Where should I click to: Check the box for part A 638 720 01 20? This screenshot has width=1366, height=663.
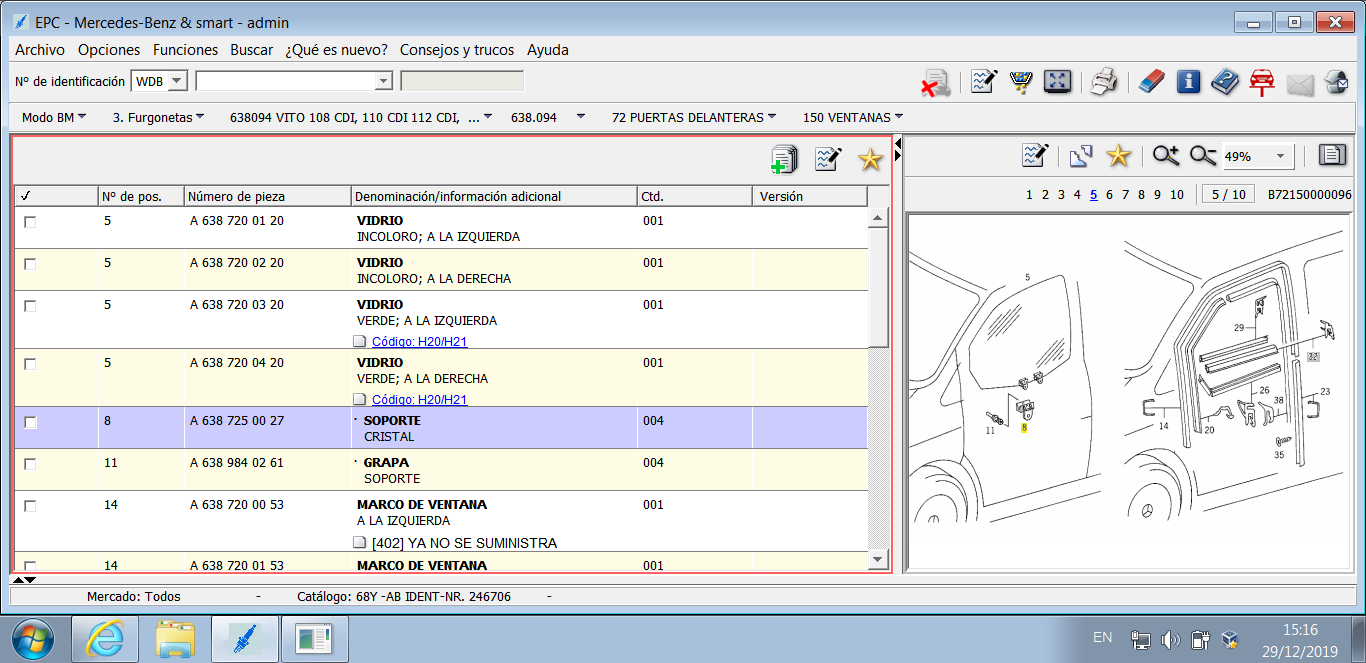pos(30,222)
